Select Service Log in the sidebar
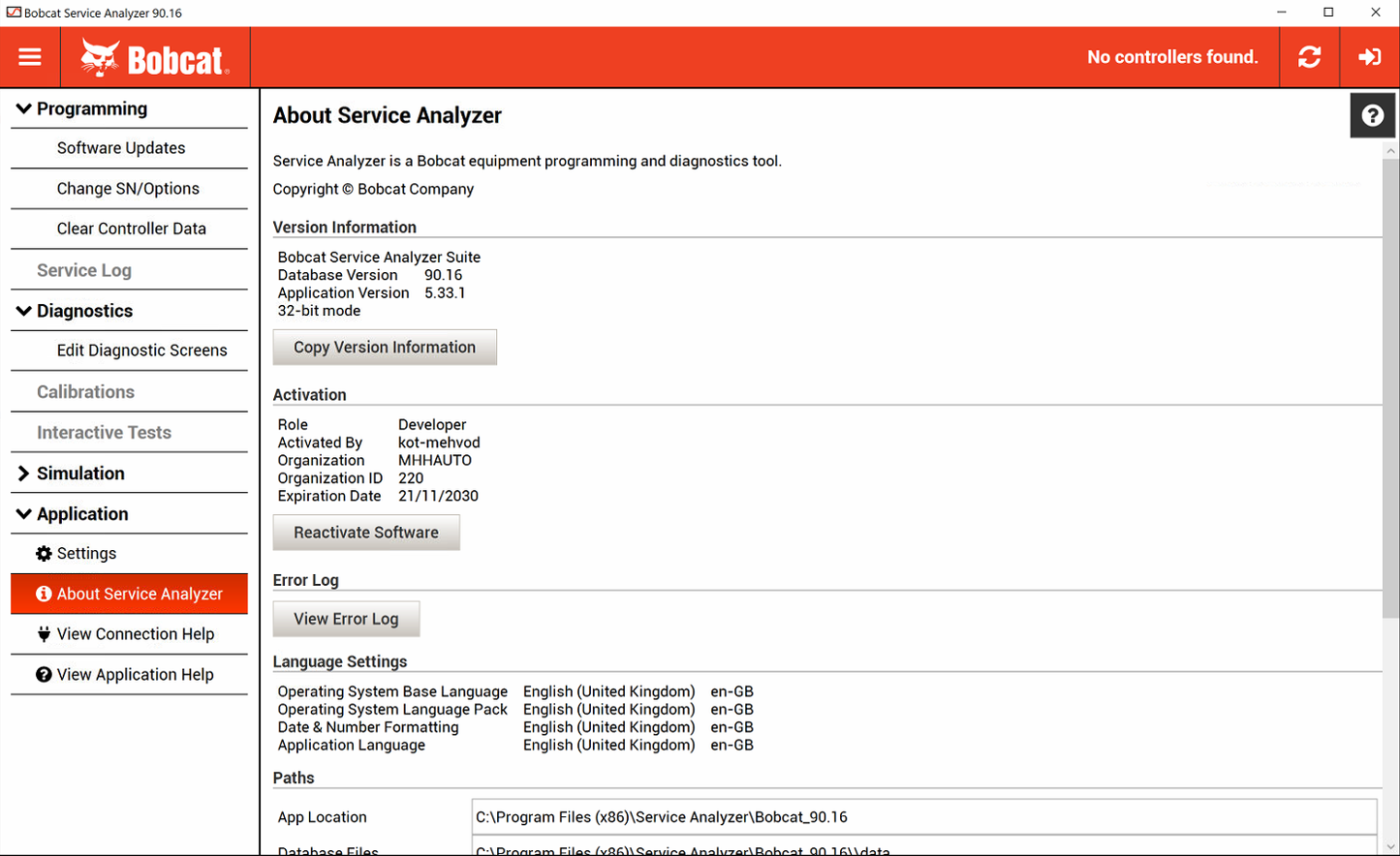Screen dimensions: 1400x856 (x=129, y=270)
